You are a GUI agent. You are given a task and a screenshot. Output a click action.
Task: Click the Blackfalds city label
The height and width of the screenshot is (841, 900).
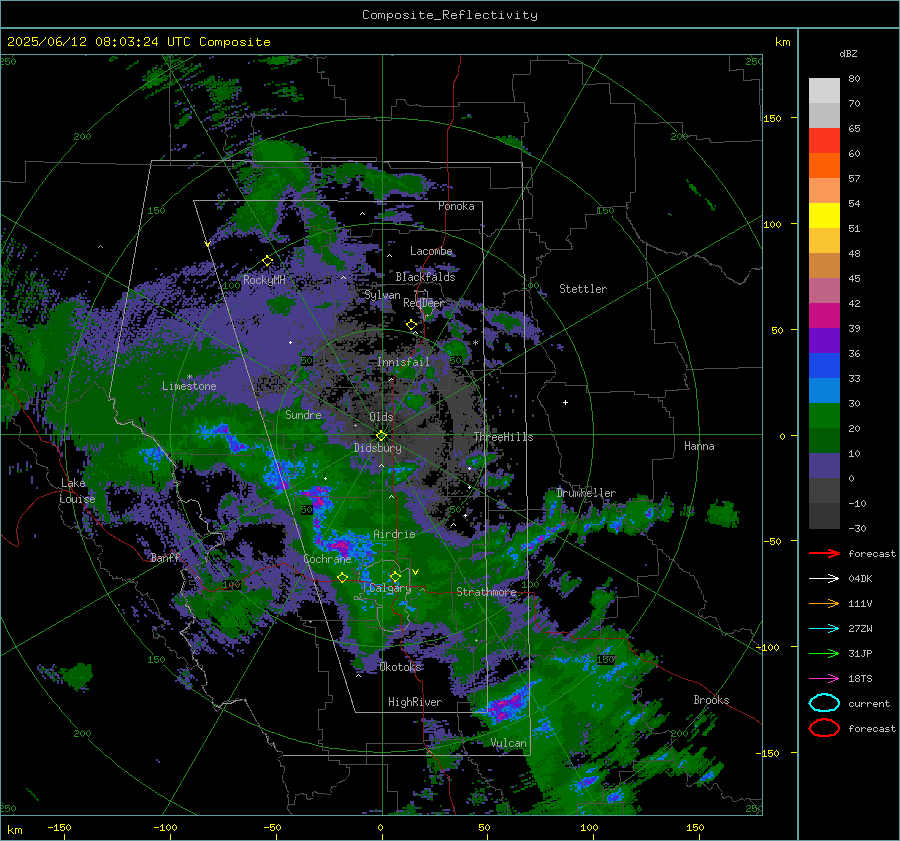point(425,277)
